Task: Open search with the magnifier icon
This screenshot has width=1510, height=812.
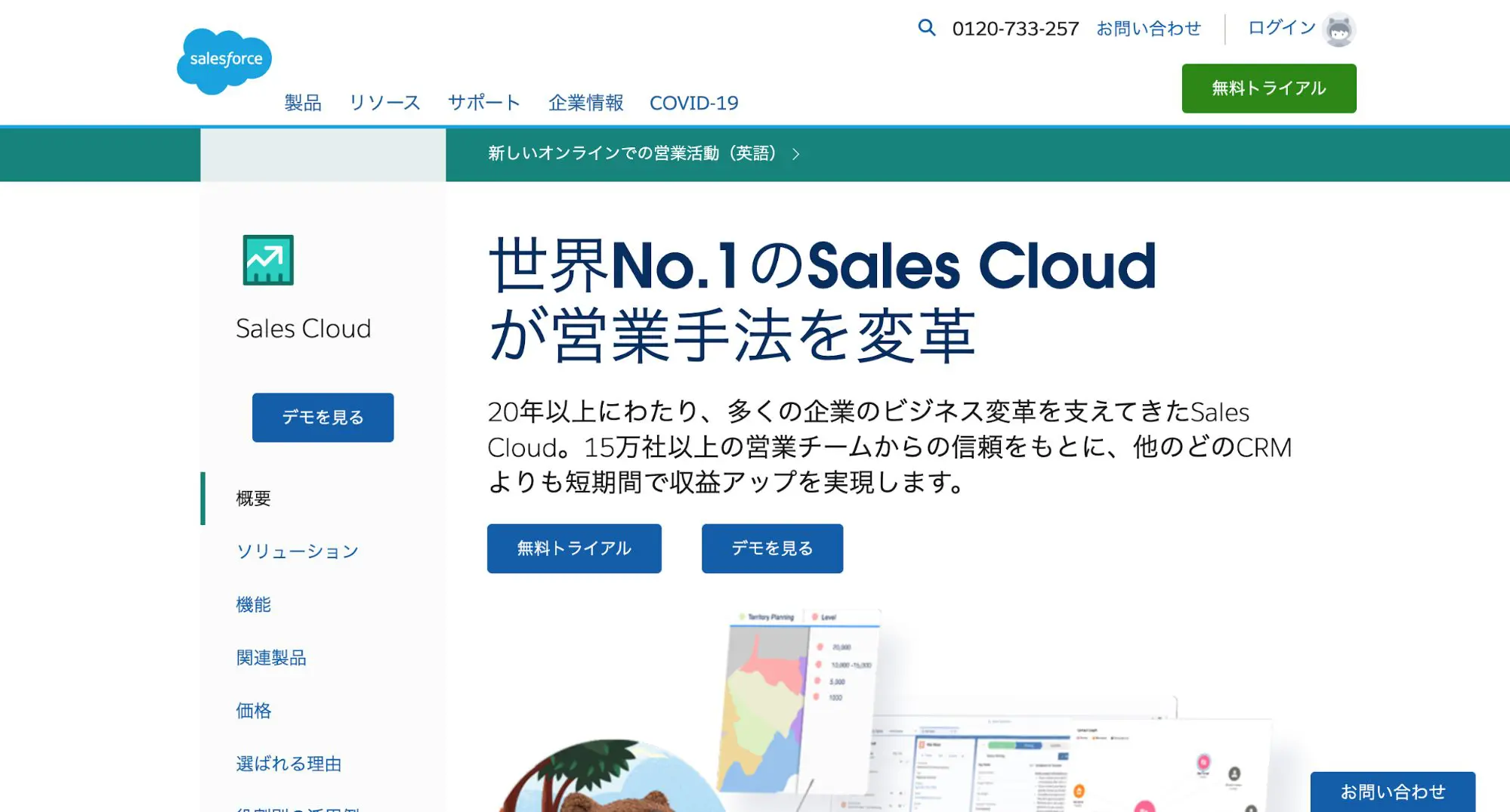Action: coord(926,28)
